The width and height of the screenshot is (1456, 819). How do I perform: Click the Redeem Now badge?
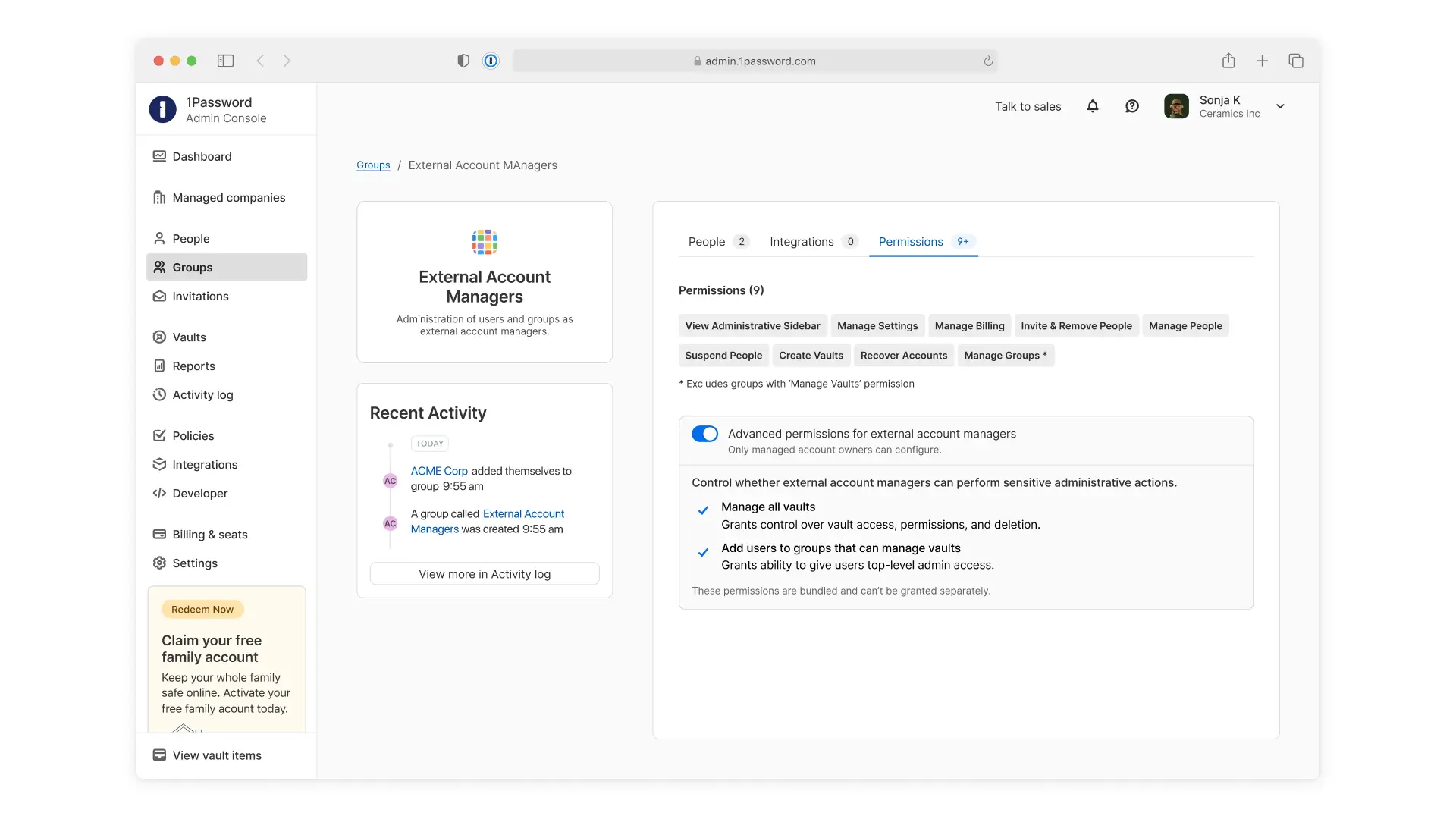[202, 610]
